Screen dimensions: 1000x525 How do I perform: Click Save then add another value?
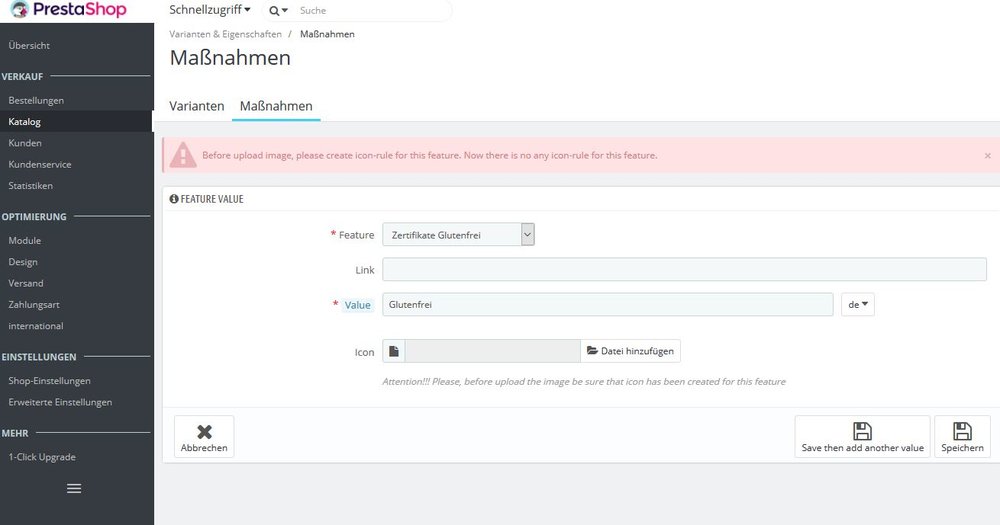click(862, 437)
